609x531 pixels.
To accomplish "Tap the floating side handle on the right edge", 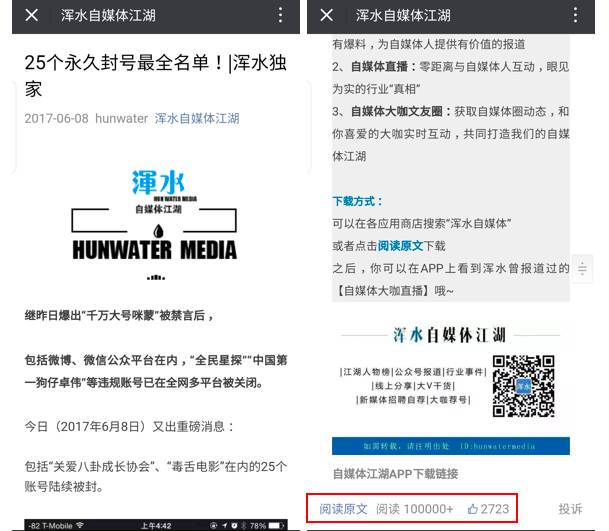I will coord(582,269).
